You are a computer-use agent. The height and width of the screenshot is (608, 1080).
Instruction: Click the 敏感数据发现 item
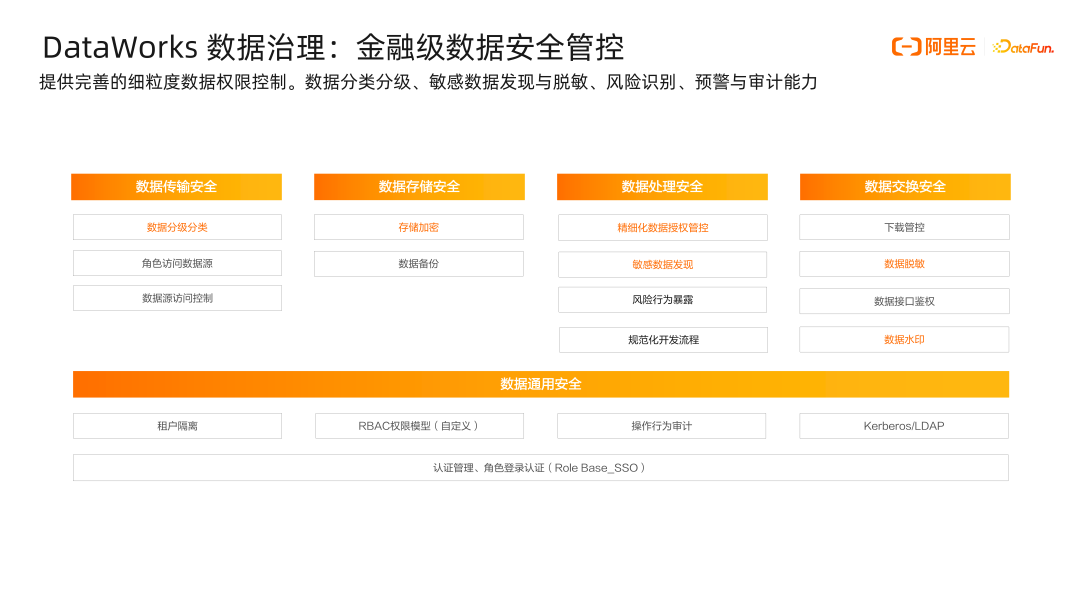coord(662,263)
